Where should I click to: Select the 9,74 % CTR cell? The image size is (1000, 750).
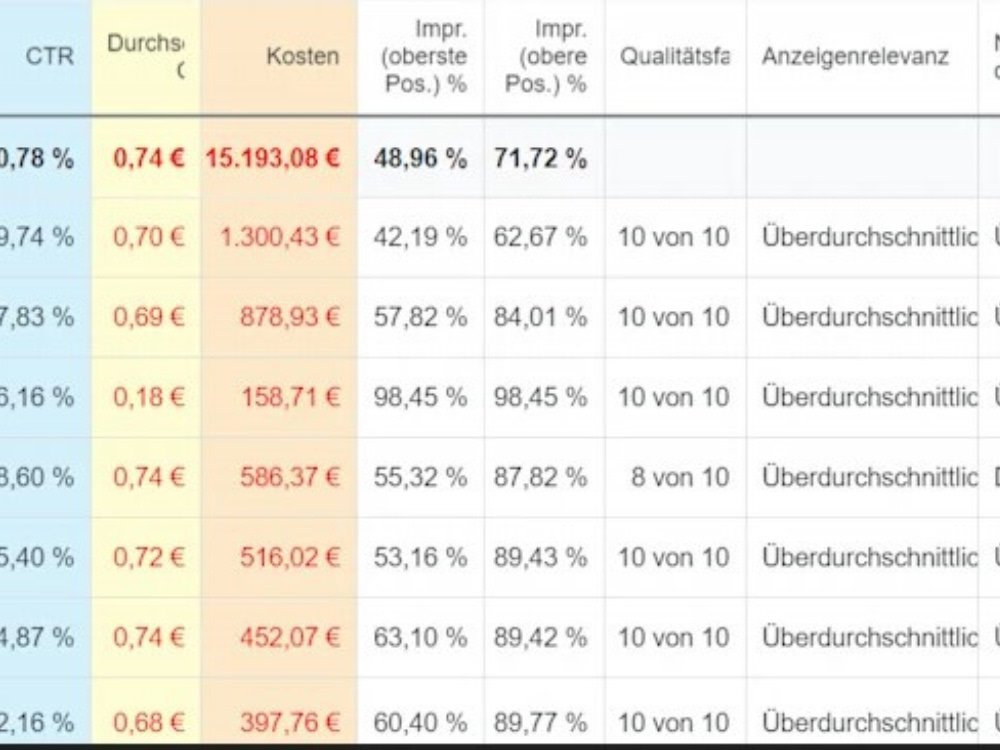[37, 237]
